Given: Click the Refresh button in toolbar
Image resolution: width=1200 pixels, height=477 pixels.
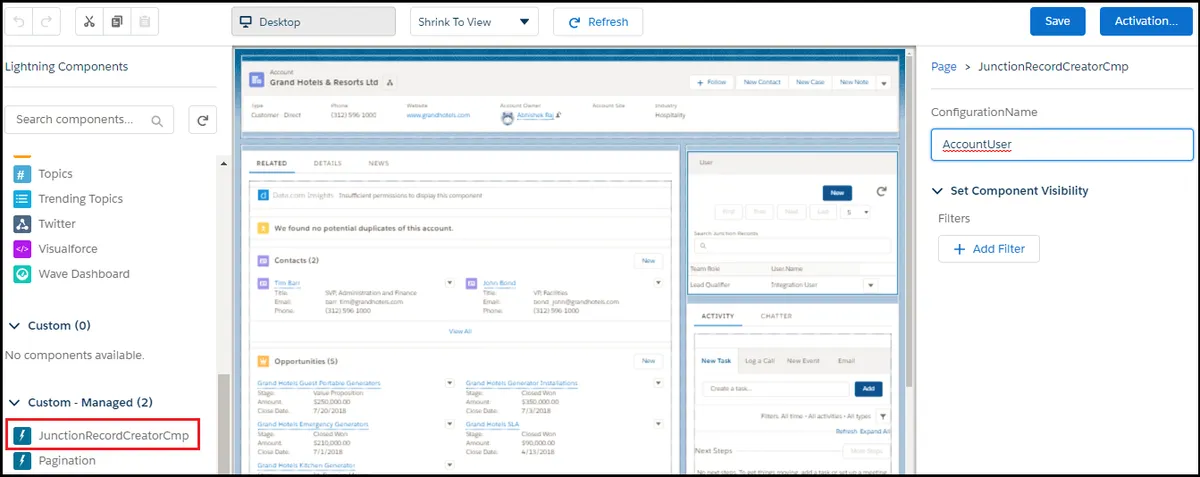Looking at the screenshot, I should 598,22.
